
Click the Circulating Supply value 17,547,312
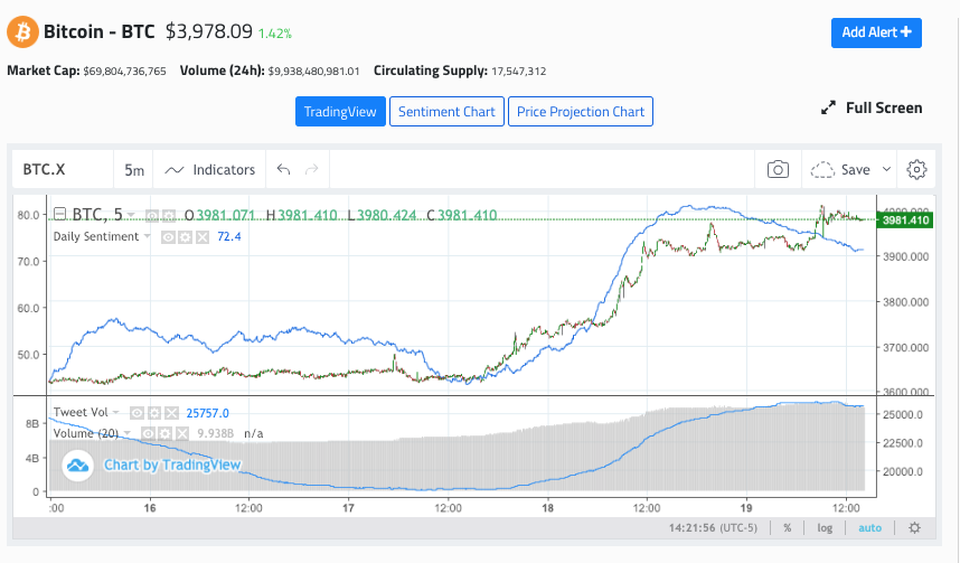pos(519,71)
